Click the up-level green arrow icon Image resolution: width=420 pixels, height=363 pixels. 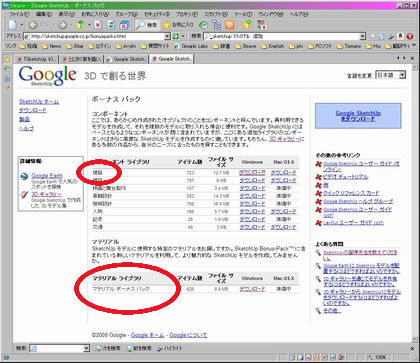click(79, 25)
